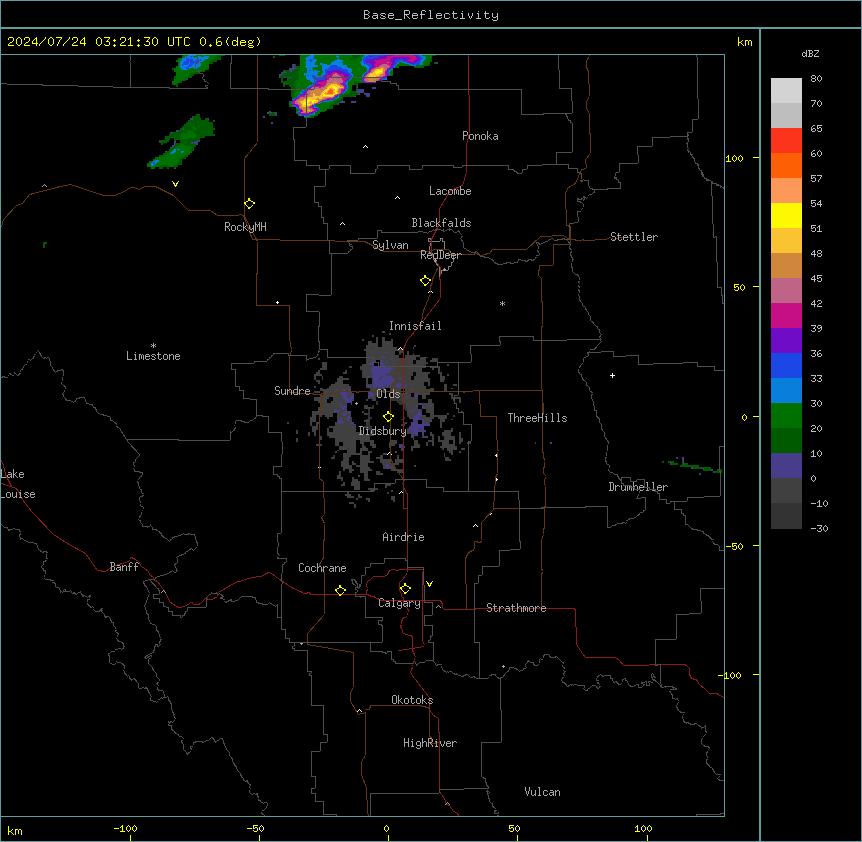Screen dimensions: 862x842
Task: Click the white plus marker east of ThreeHills
Action: [x=612, y=375]
